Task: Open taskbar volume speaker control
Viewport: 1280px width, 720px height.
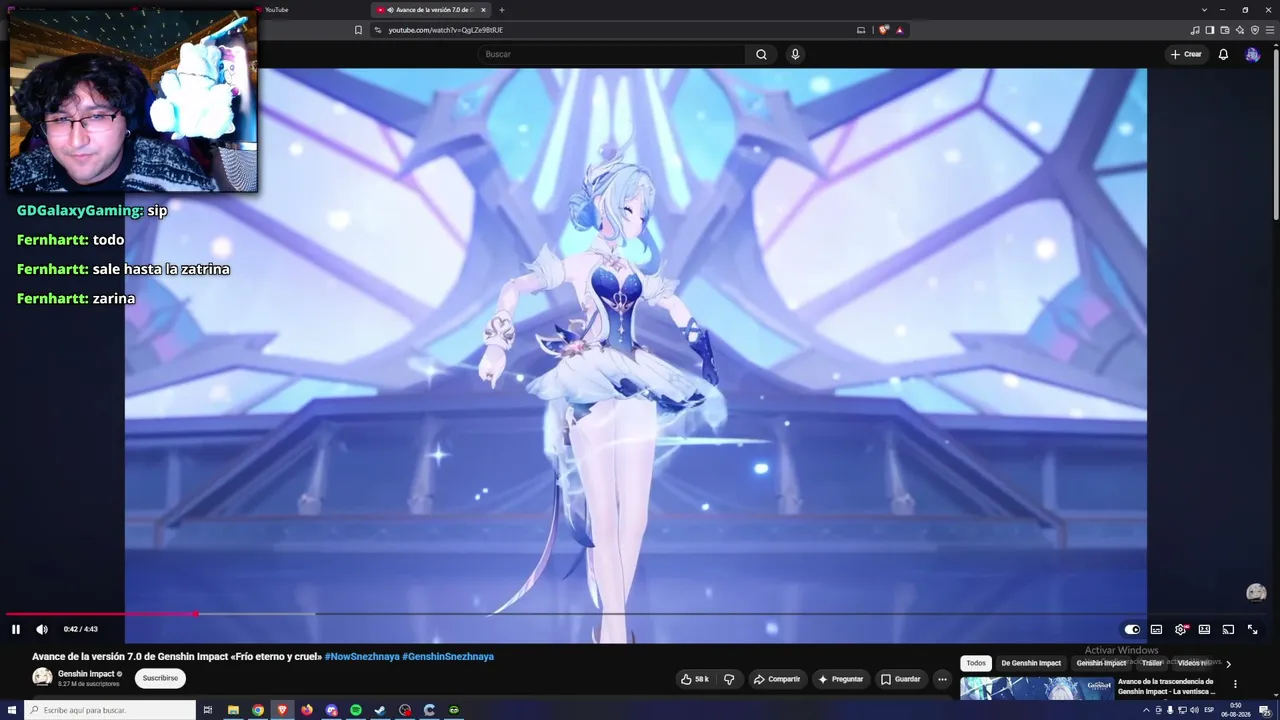Action: [x=1194, y=710]
